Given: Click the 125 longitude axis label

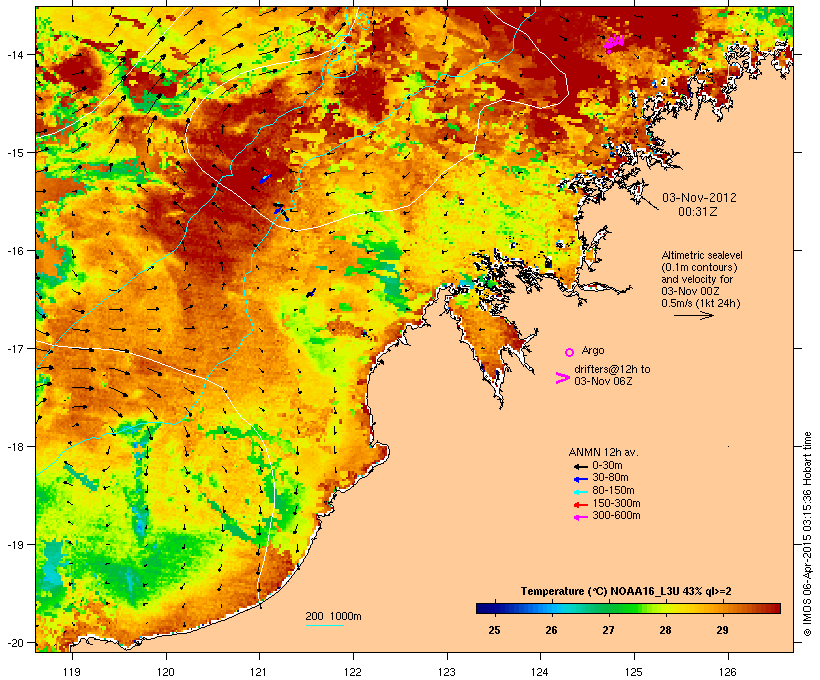Looking at the screenshot, I should (x=634, y=672).
